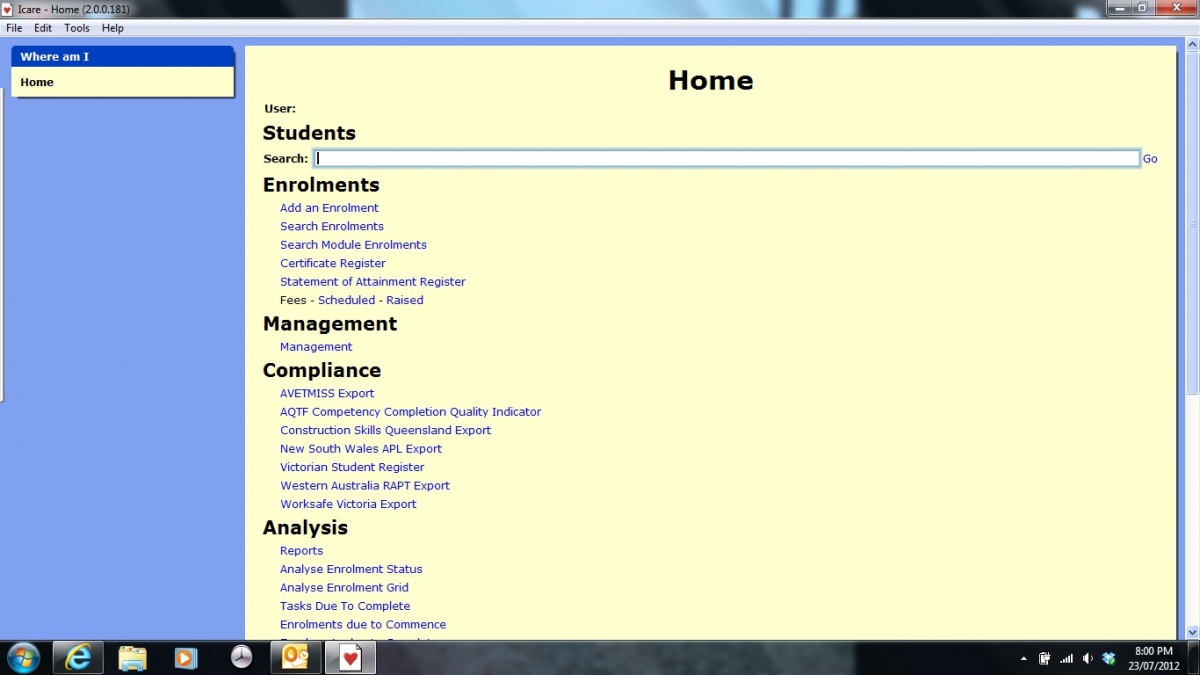Open Add an Enrolment link
Screen dimensions: 1200x675
(329, 208)
